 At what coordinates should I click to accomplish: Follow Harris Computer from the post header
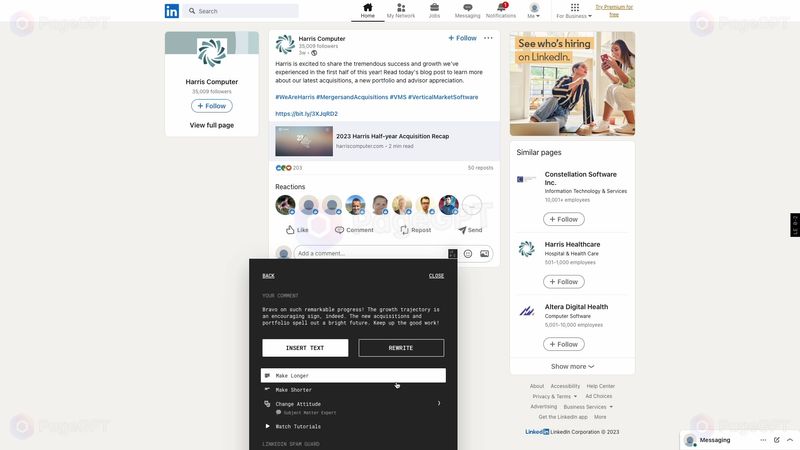(x=462, y=38)
